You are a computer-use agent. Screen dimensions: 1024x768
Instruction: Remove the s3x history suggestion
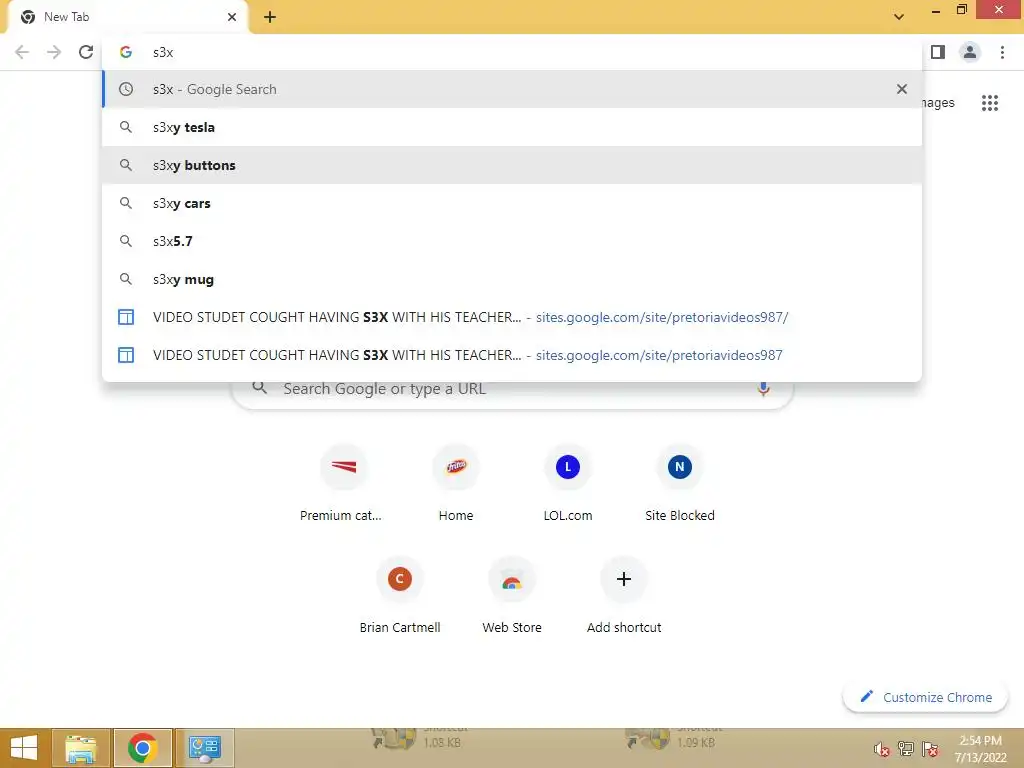pyautogui.click(x=902, y=89)
